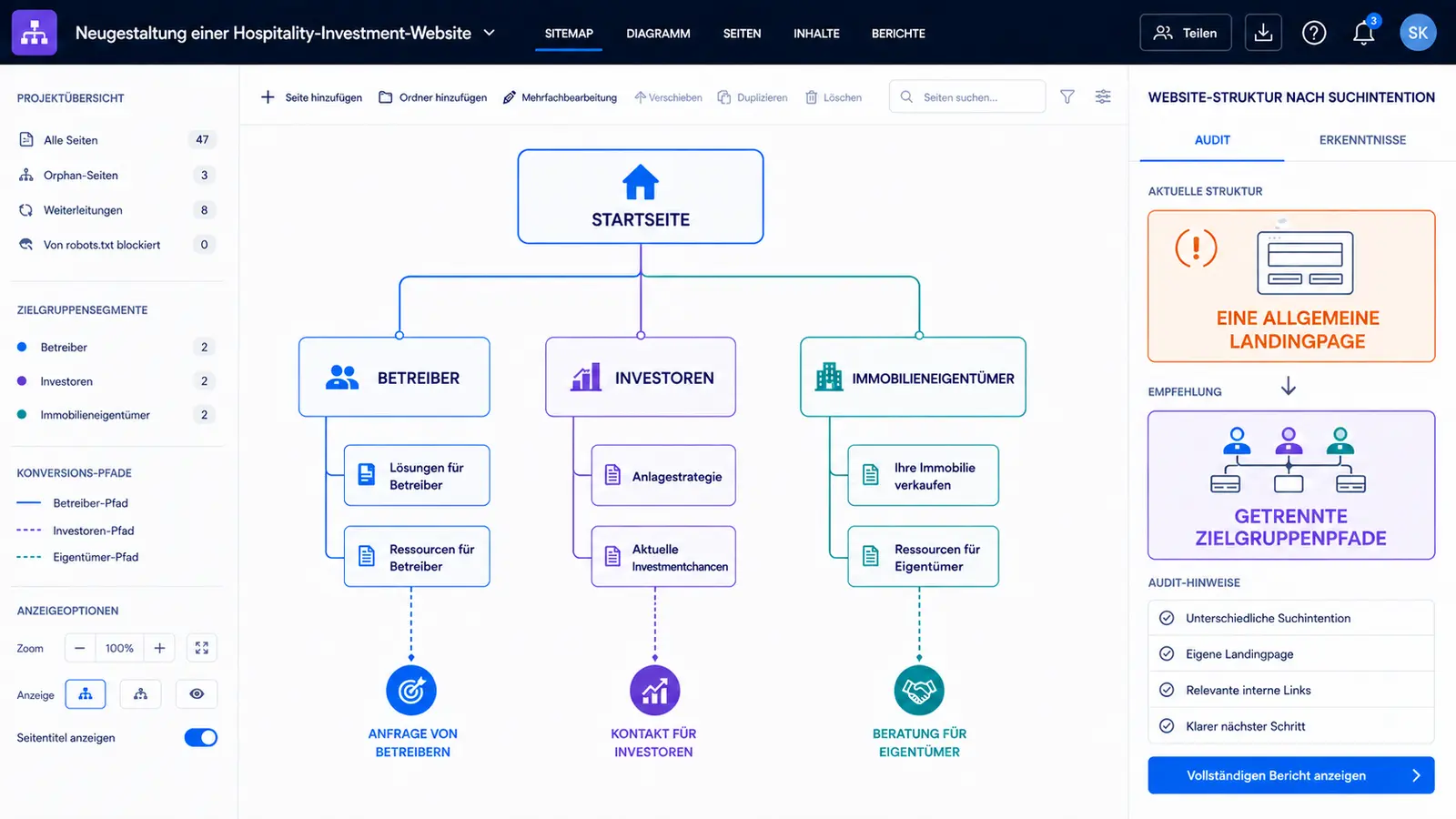
Task: Select Orphan-Seiten list item
Action: 116,175
